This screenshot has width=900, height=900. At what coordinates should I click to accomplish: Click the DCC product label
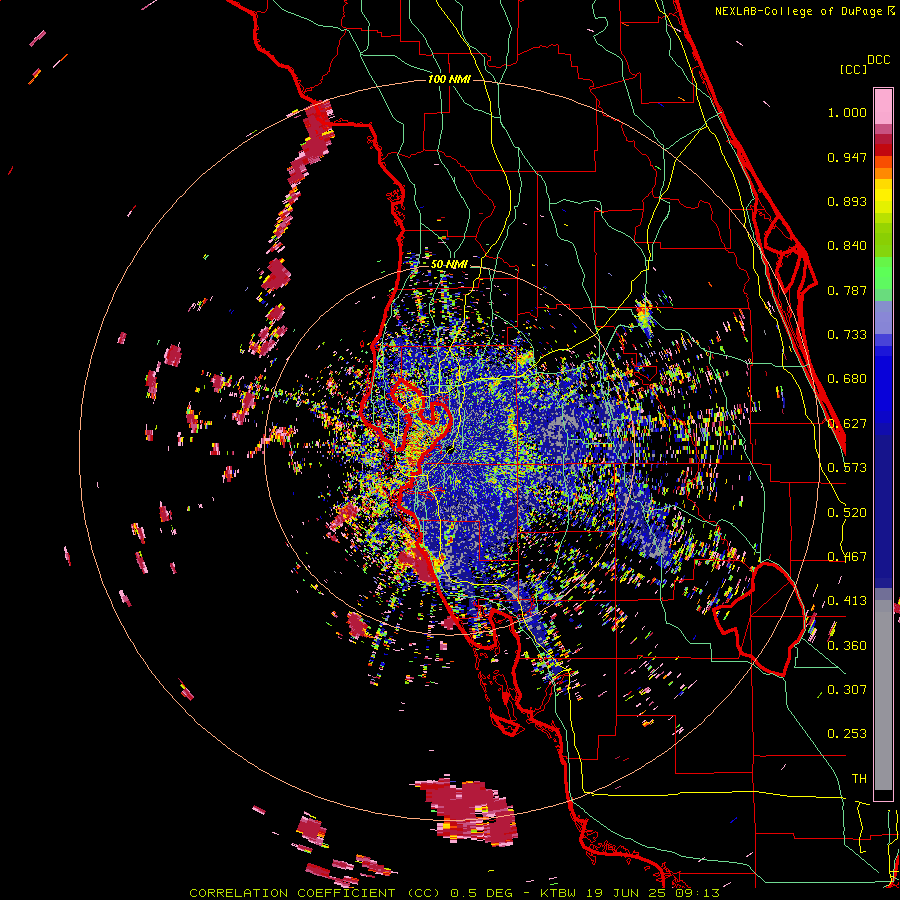(878, 60)
